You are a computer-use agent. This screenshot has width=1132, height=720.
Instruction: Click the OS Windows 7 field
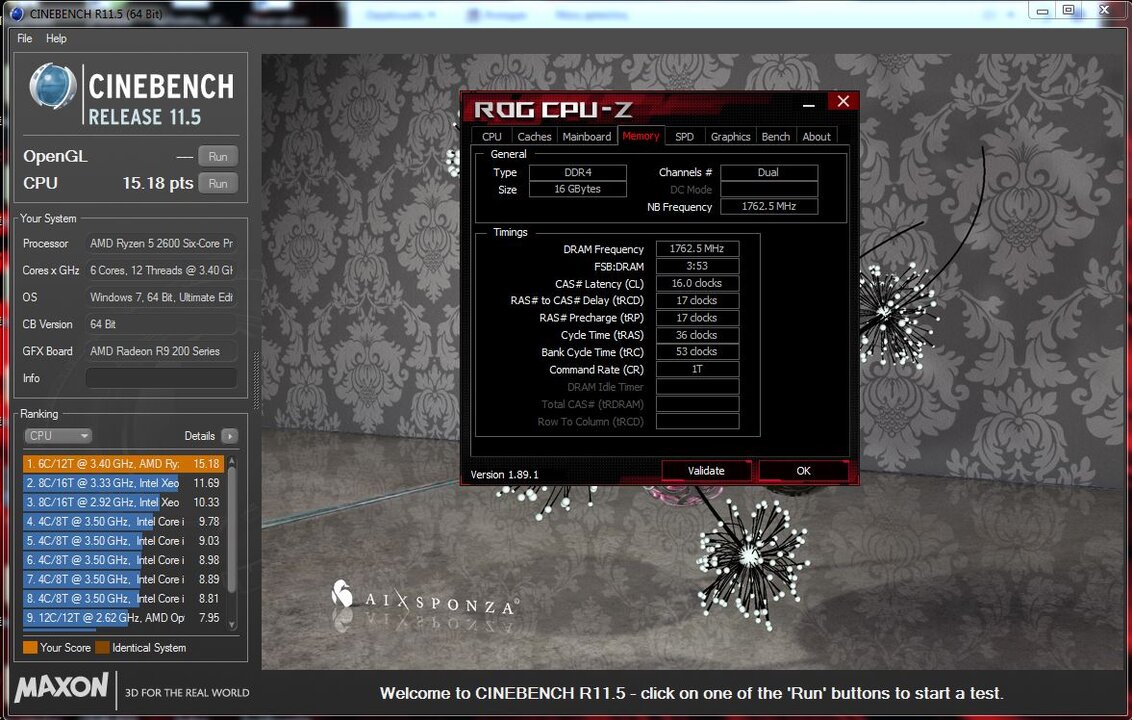tap(162, 297)
